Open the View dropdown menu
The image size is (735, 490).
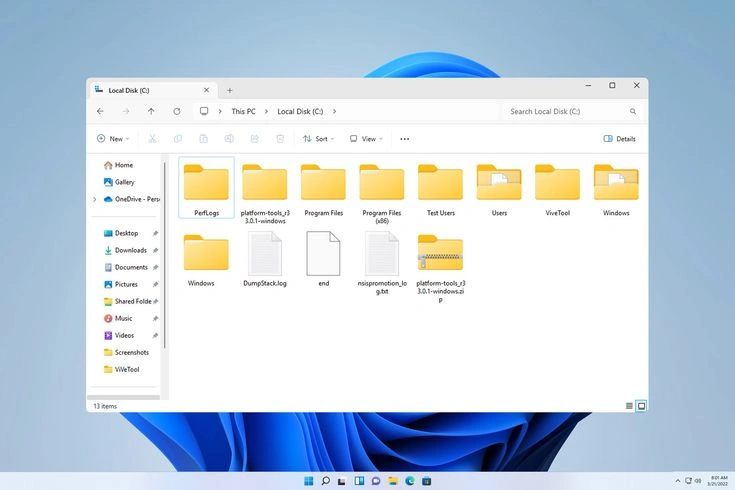[x=366, y=139]
